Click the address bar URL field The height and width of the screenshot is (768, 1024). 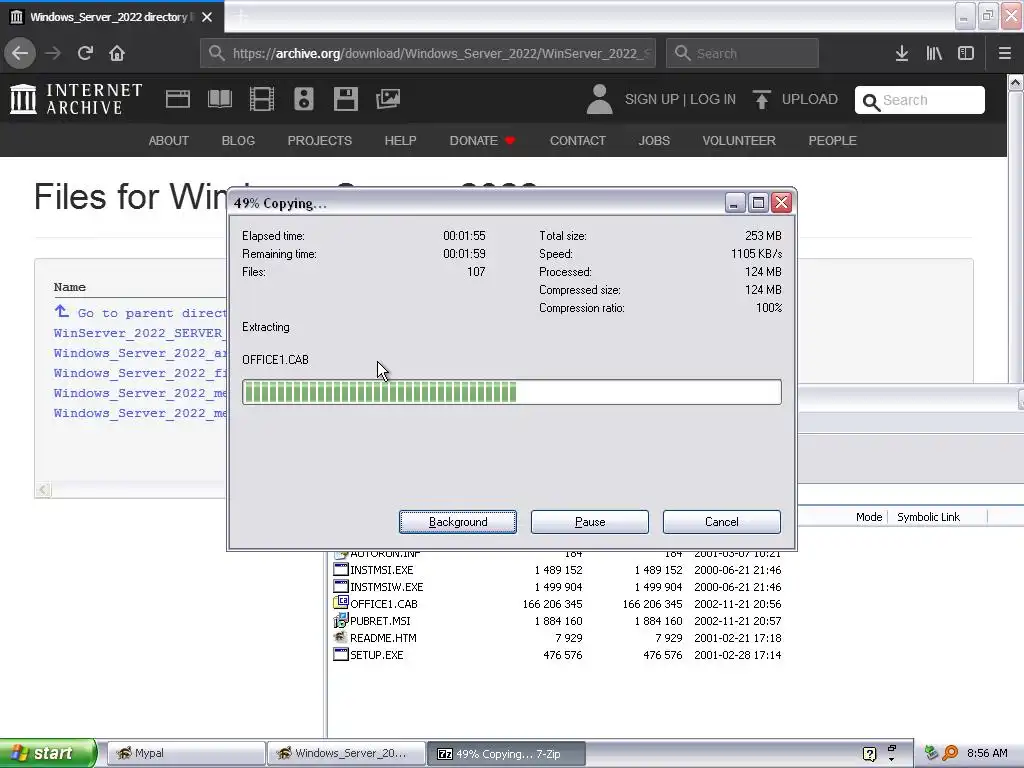[428, 53]
